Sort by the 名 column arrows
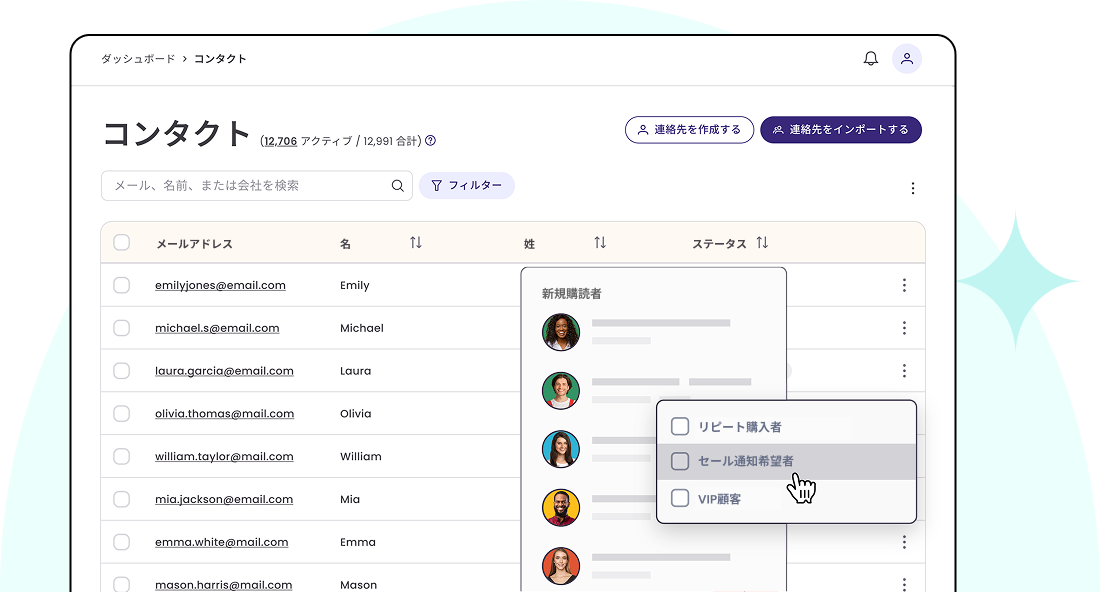This screenshot has height=592, width=1100. pyautogui.click(x=416, y=243)
